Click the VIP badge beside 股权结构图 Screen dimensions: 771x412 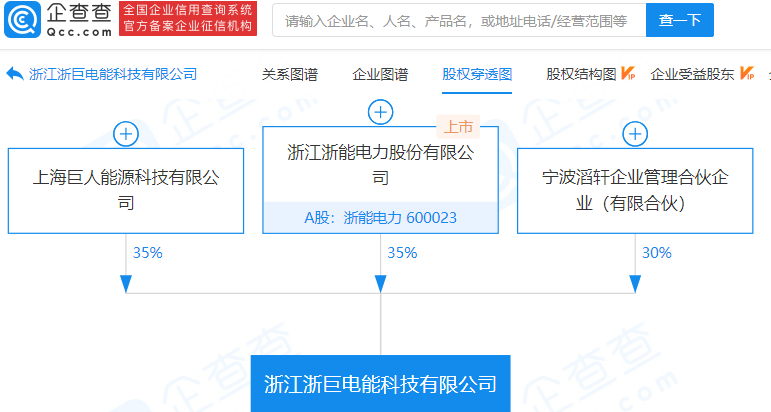tap(628, 74)
